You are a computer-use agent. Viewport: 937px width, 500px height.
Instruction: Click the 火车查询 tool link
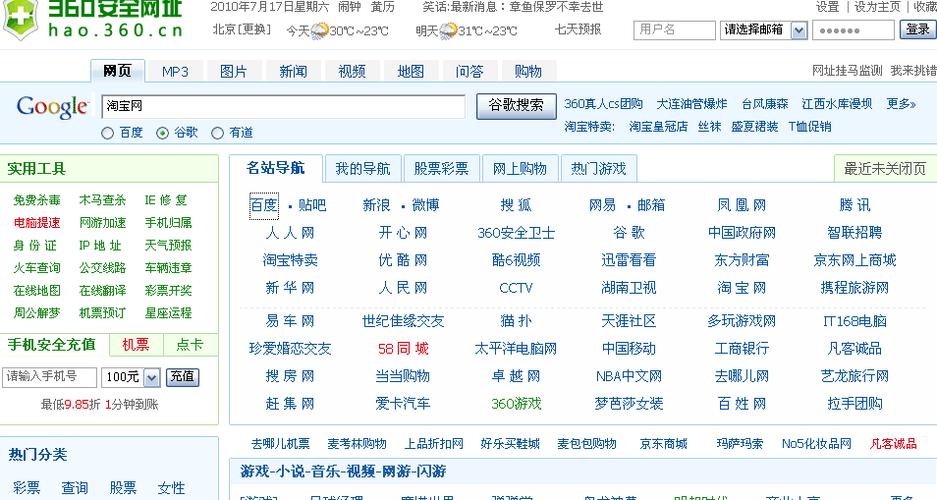pyautogui.click(x=37, y=268)
